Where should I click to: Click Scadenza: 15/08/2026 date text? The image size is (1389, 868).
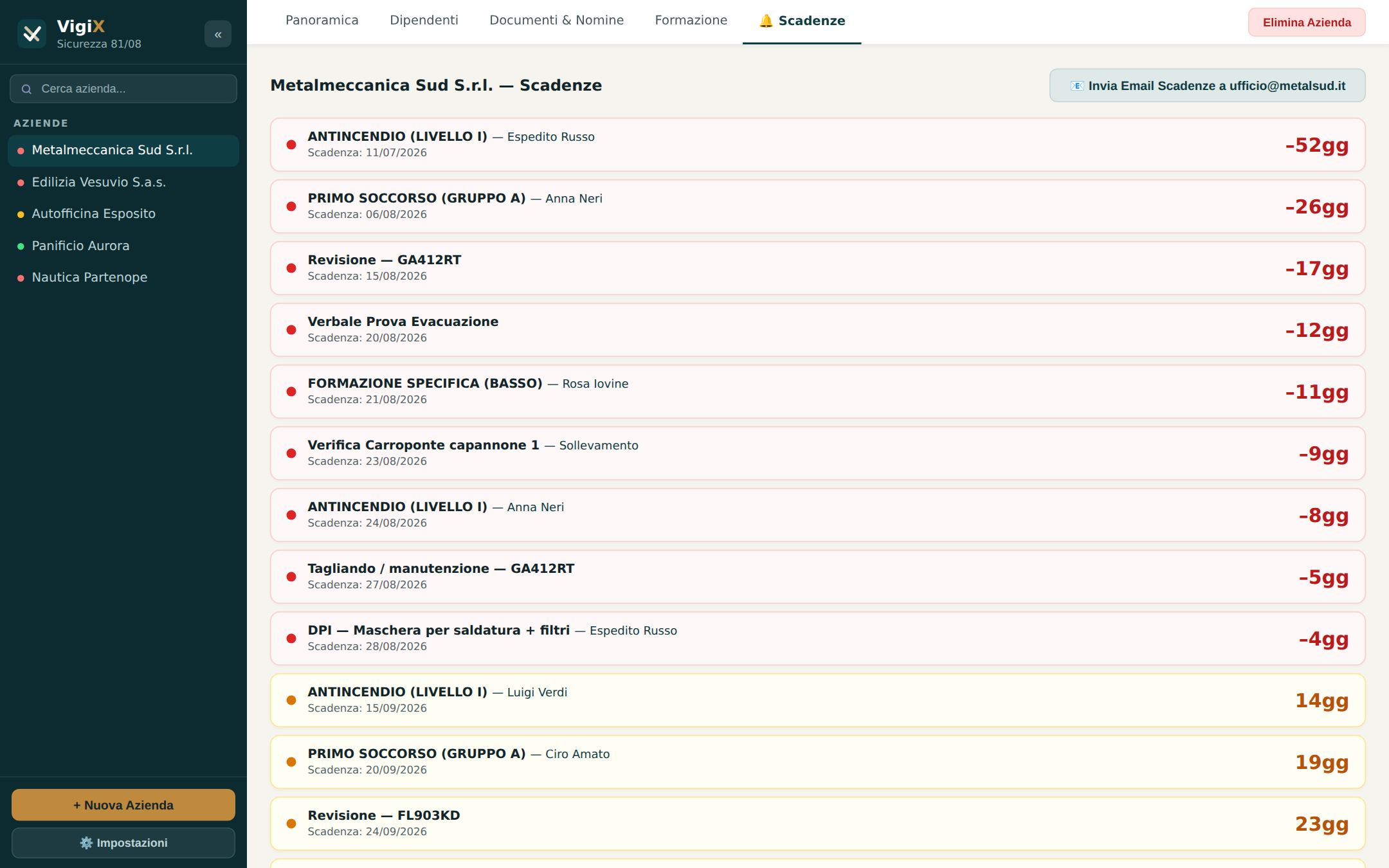click(x=367, y=276)
